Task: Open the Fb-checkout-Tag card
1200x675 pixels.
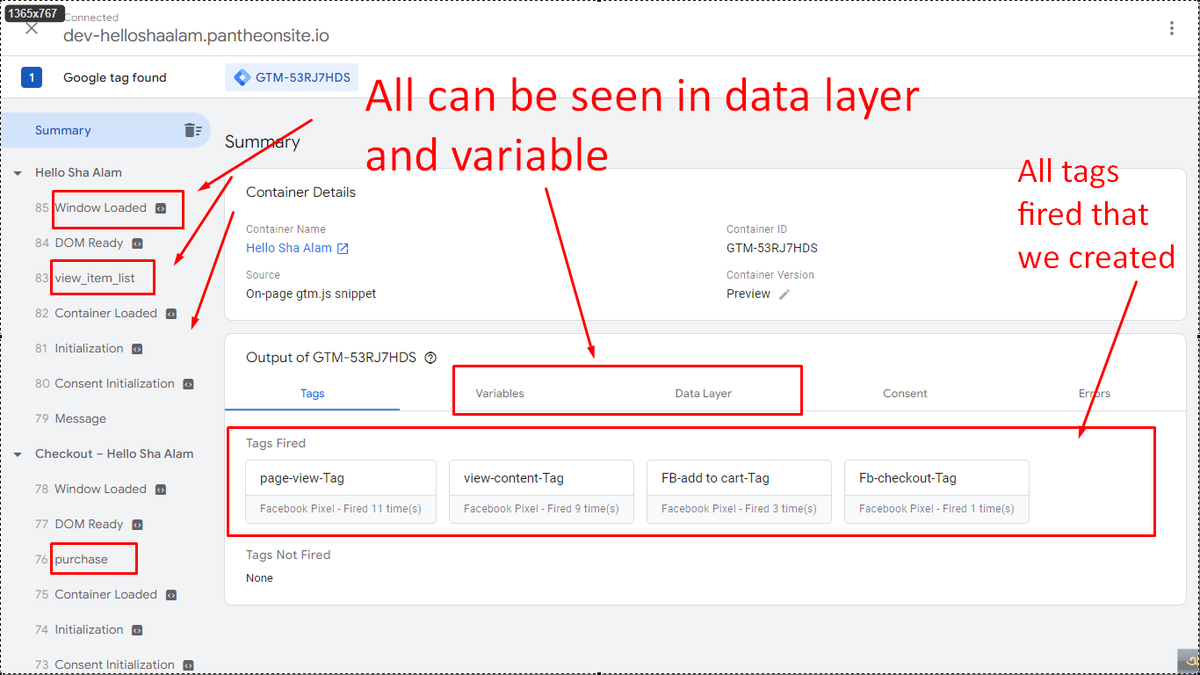Action: 937,492
